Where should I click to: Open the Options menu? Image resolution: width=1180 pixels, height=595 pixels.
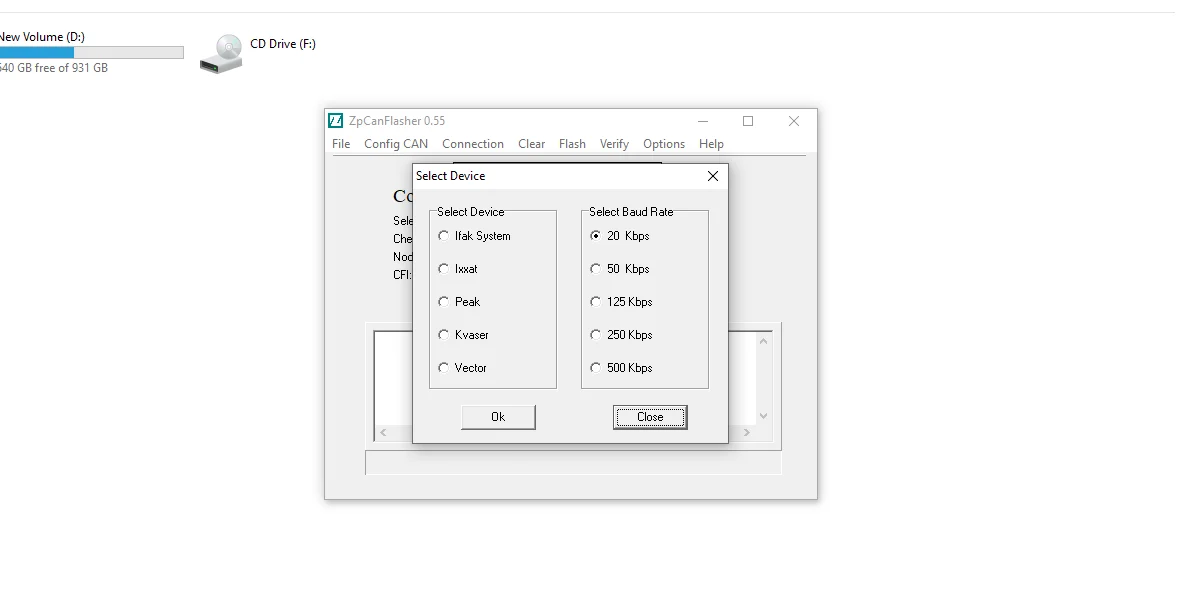coord(664,144)
